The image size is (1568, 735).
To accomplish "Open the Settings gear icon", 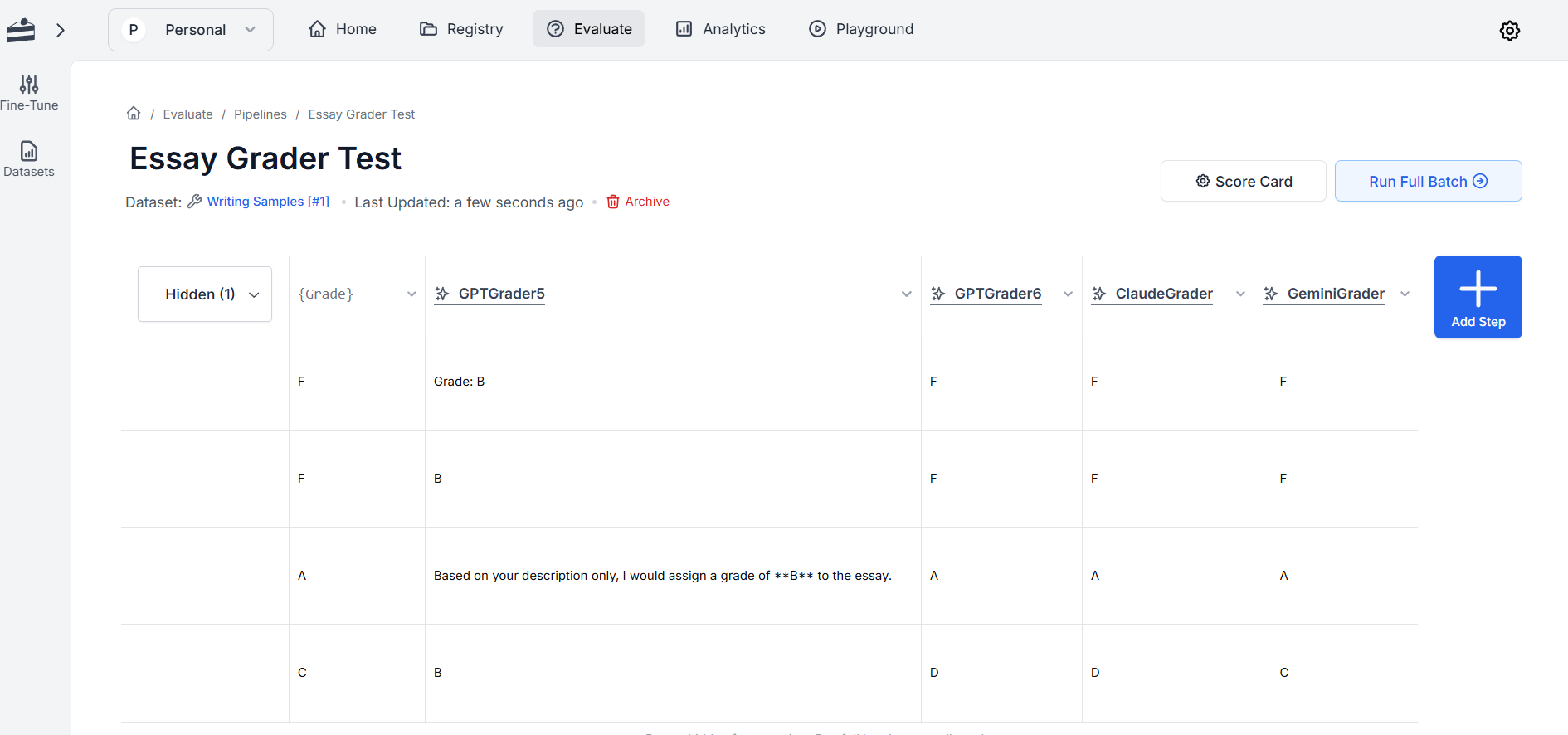I will pos(1509,31).
